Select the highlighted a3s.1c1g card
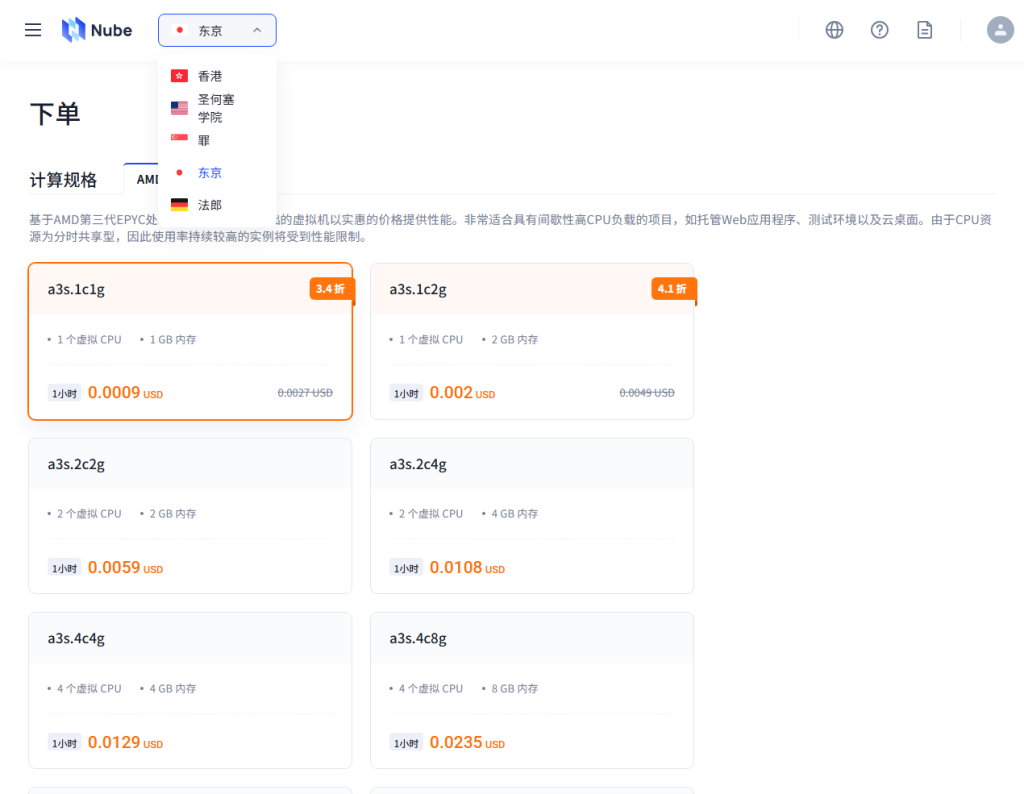 coord(190,340)
